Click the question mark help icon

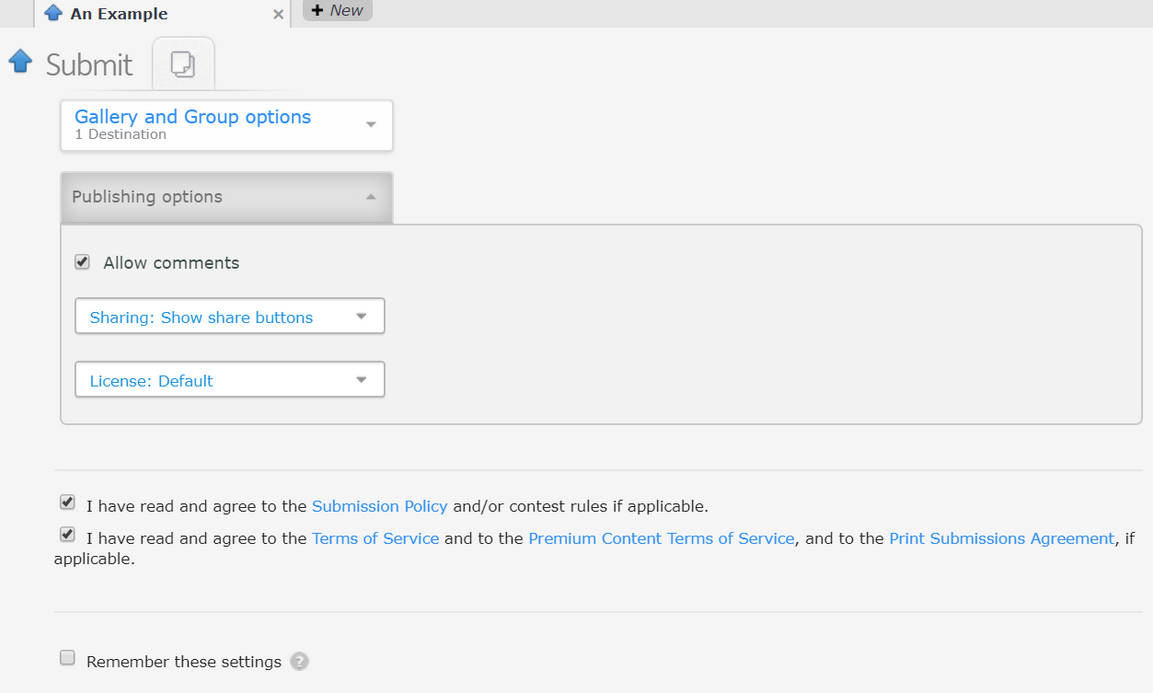click(299, 661)
